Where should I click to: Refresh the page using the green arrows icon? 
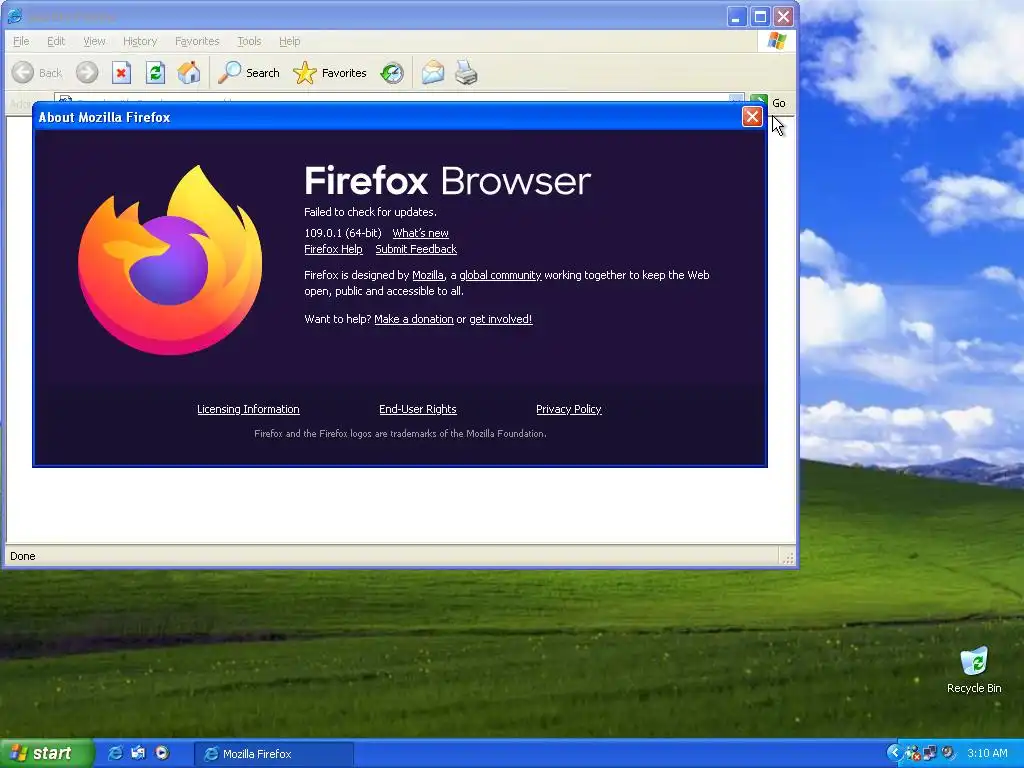pos(155,72)
